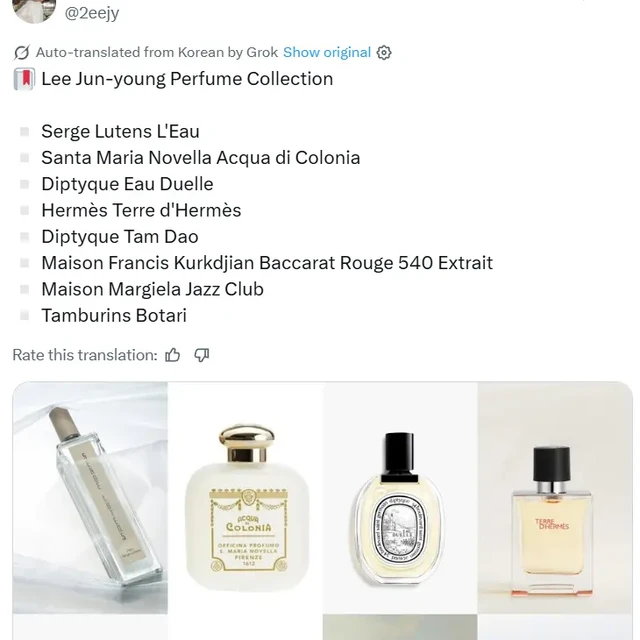Open the Serge Lutens L'Eau bottle photo
Screen dimensions: 640x640
pyautogui.click(x=90, y=498)
